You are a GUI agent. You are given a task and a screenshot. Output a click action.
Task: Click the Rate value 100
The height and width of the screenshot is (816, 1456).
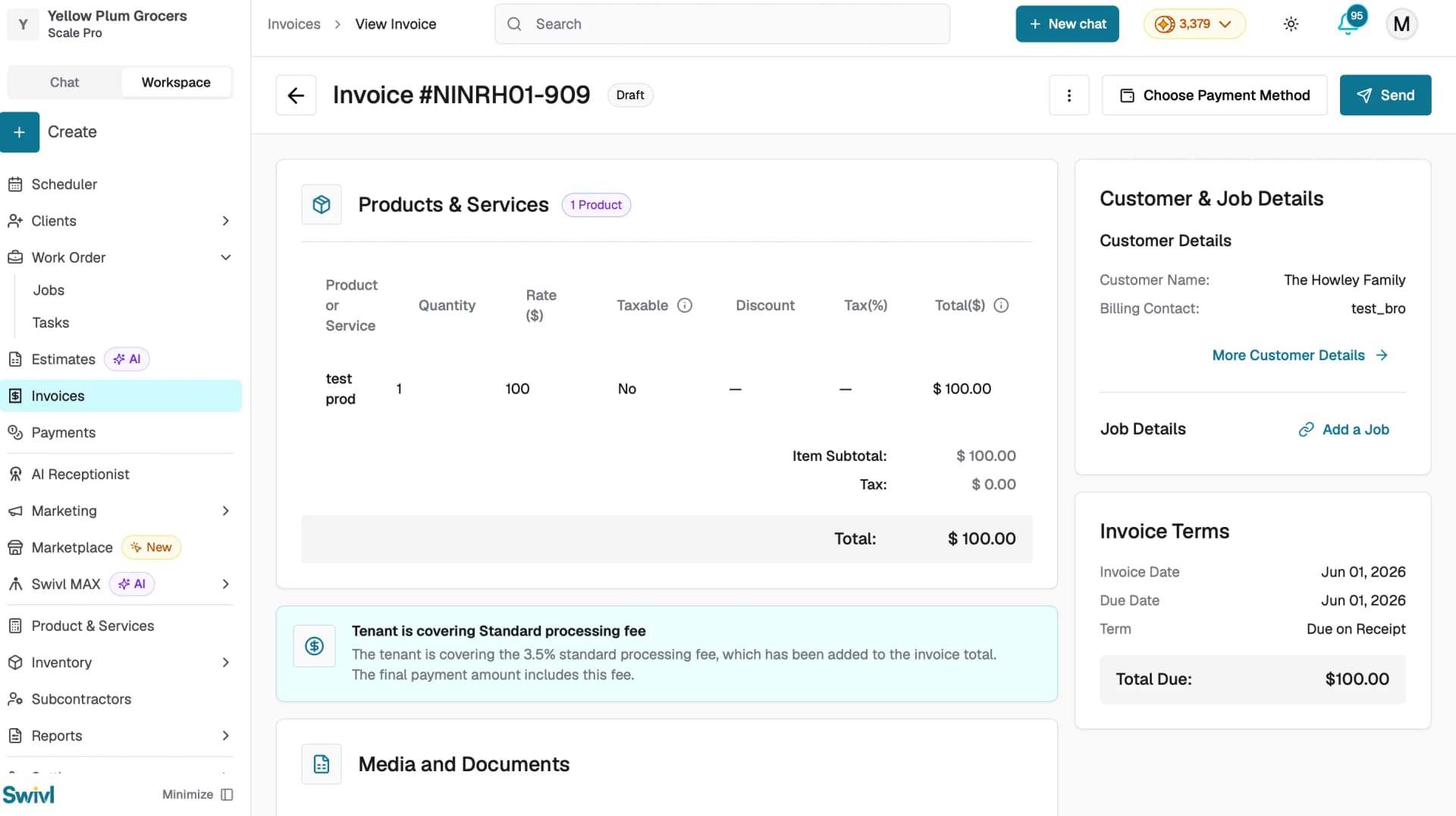[517, 389]
